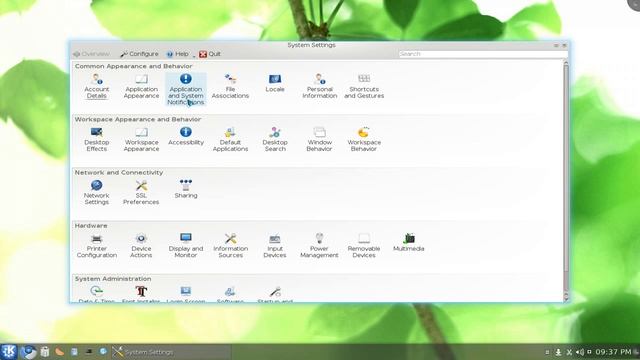This screenshot has height=360, width=640.
Task: Open Default Applications settings
Action: 230,140
